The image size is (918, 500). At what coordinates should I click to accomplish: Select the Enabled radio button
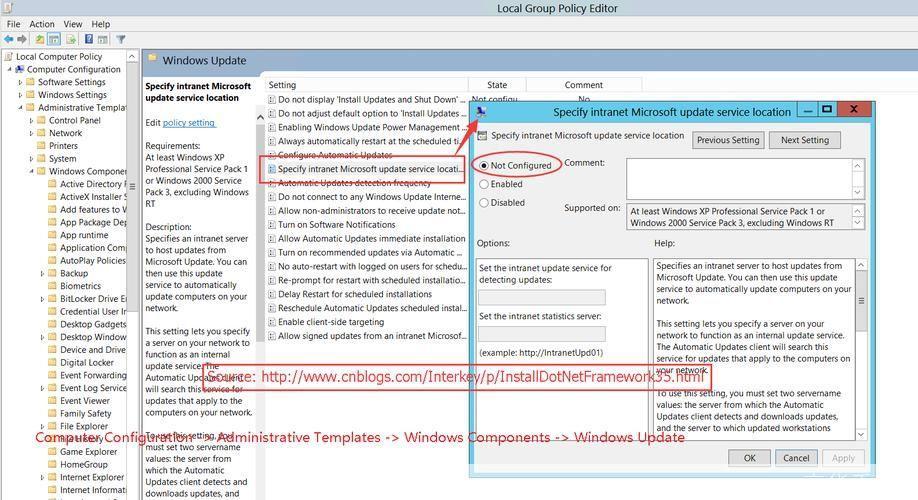(484, 184)
